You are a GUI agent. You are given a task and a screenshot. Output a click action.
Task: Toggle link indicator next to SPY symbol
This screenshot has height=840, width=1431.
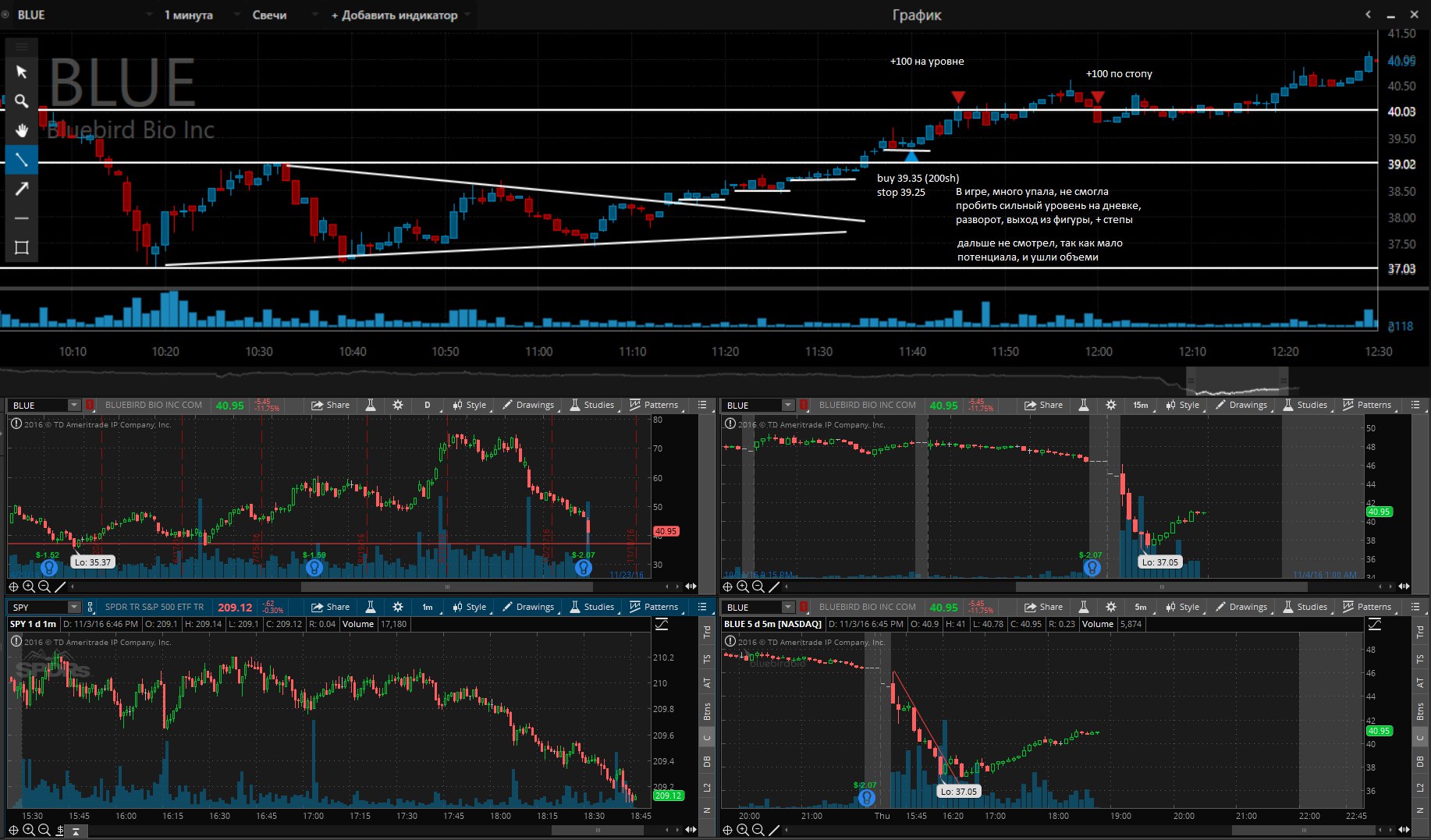coord(90,607)
